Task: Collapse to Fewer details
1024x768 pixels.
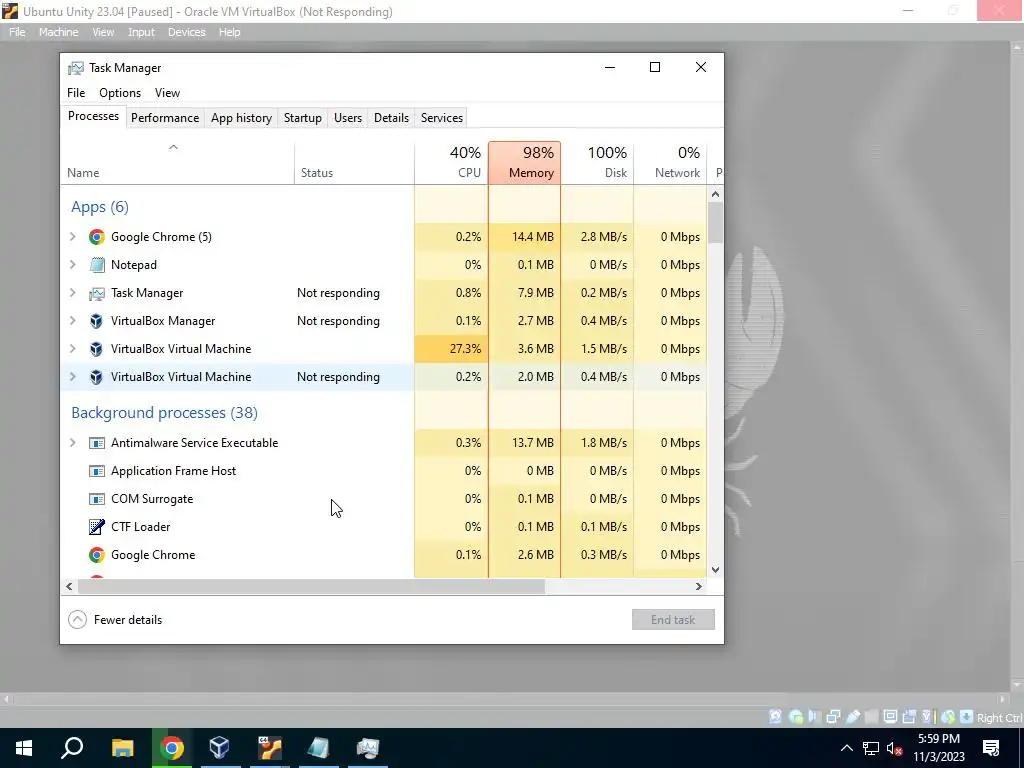Action: point(116,620)
